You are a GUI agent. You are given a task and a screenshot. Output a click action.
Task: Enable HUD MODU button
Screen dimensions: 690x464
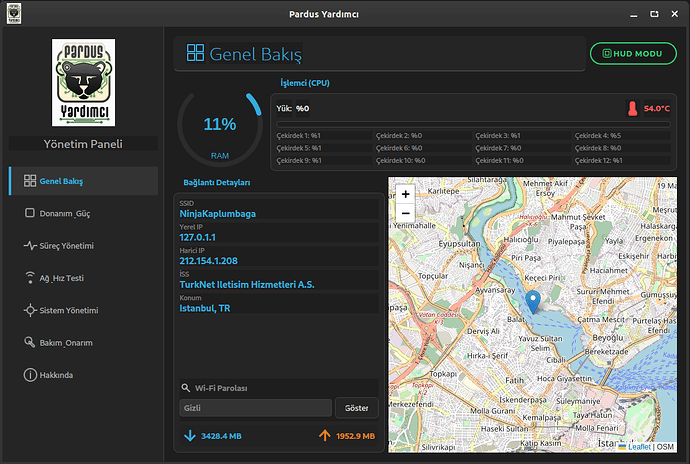tap(633, 54)
